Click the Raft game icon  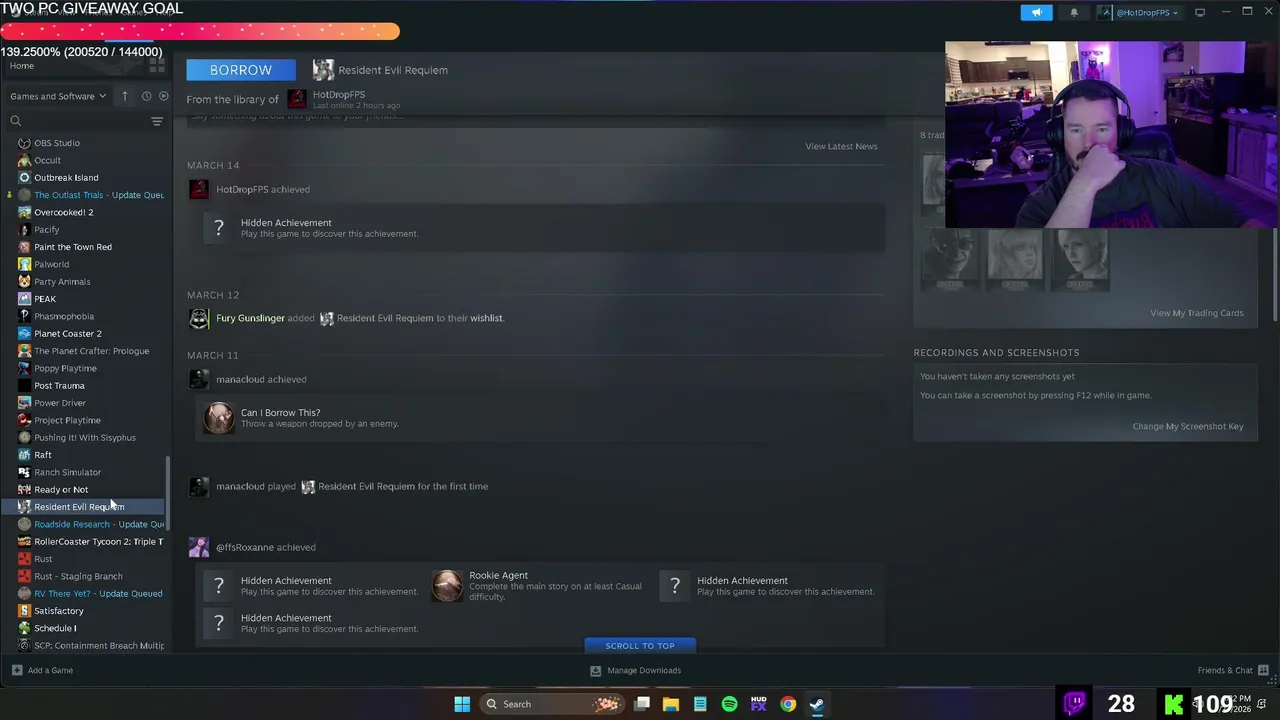(24, 455)
